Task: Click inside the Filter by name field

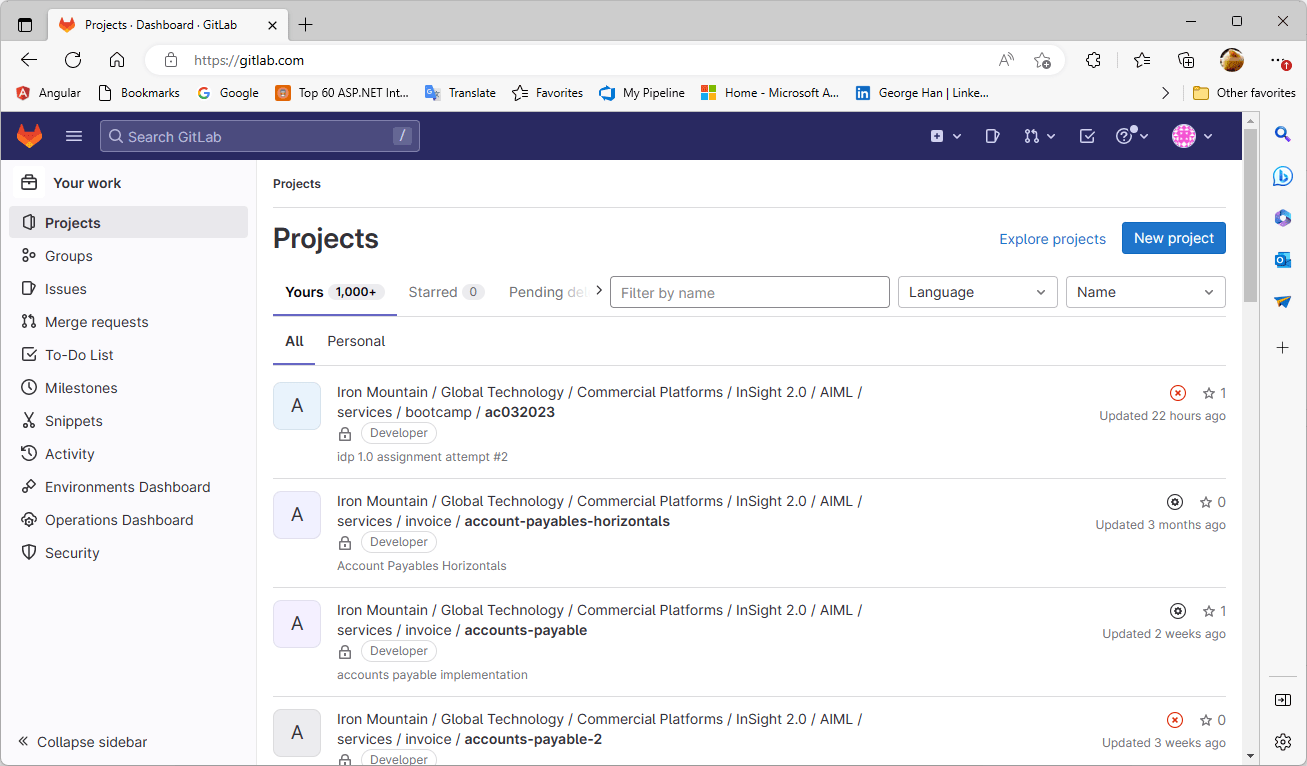Action: point(749,291)
